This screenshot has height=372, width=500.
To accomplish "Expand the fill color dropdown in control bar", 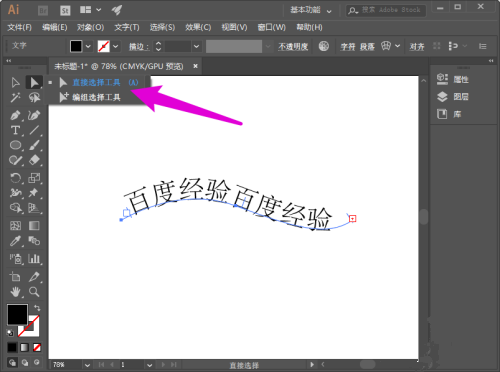I will (88, 46).
